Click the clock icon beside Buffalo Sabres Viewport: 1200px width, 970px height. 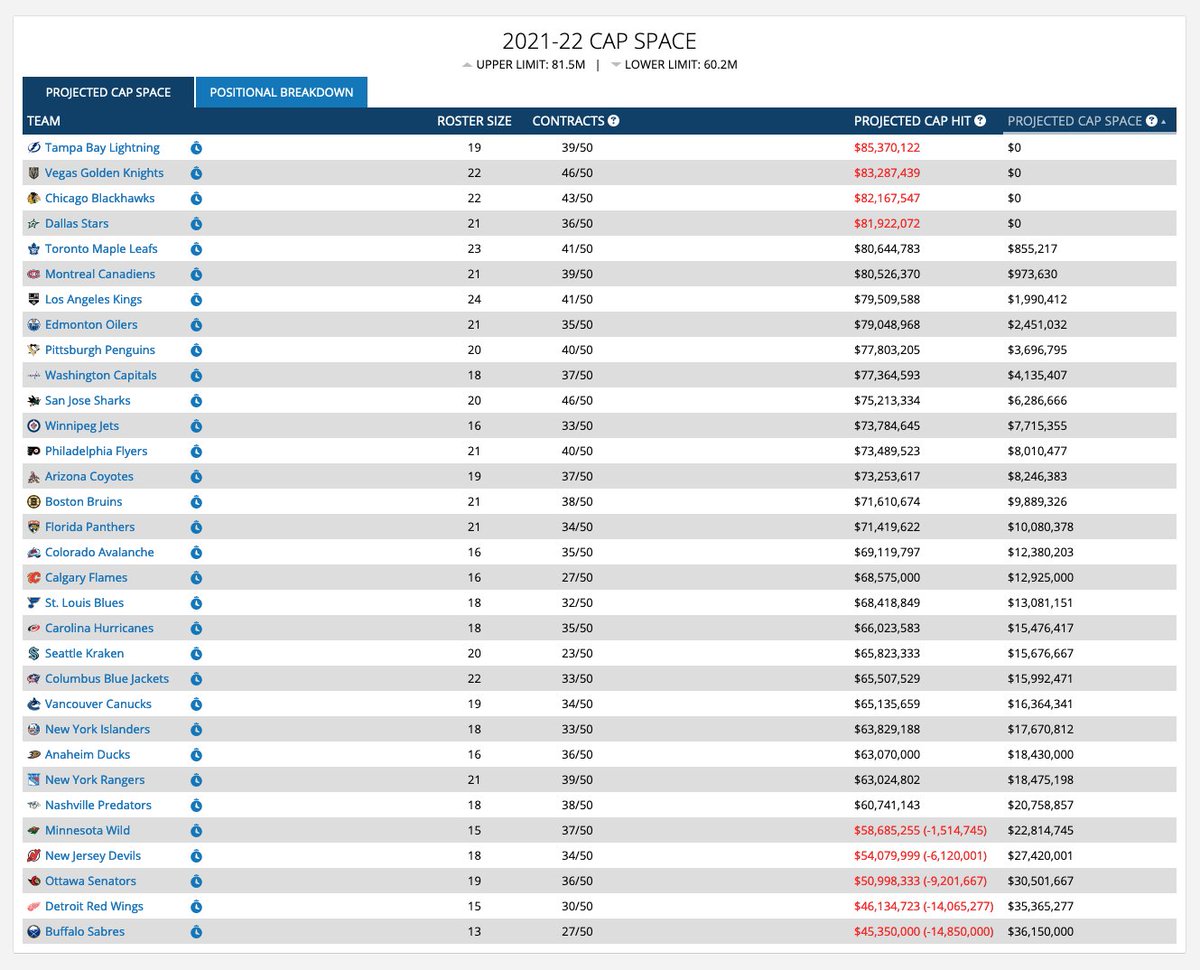click(x=196, y=932)
